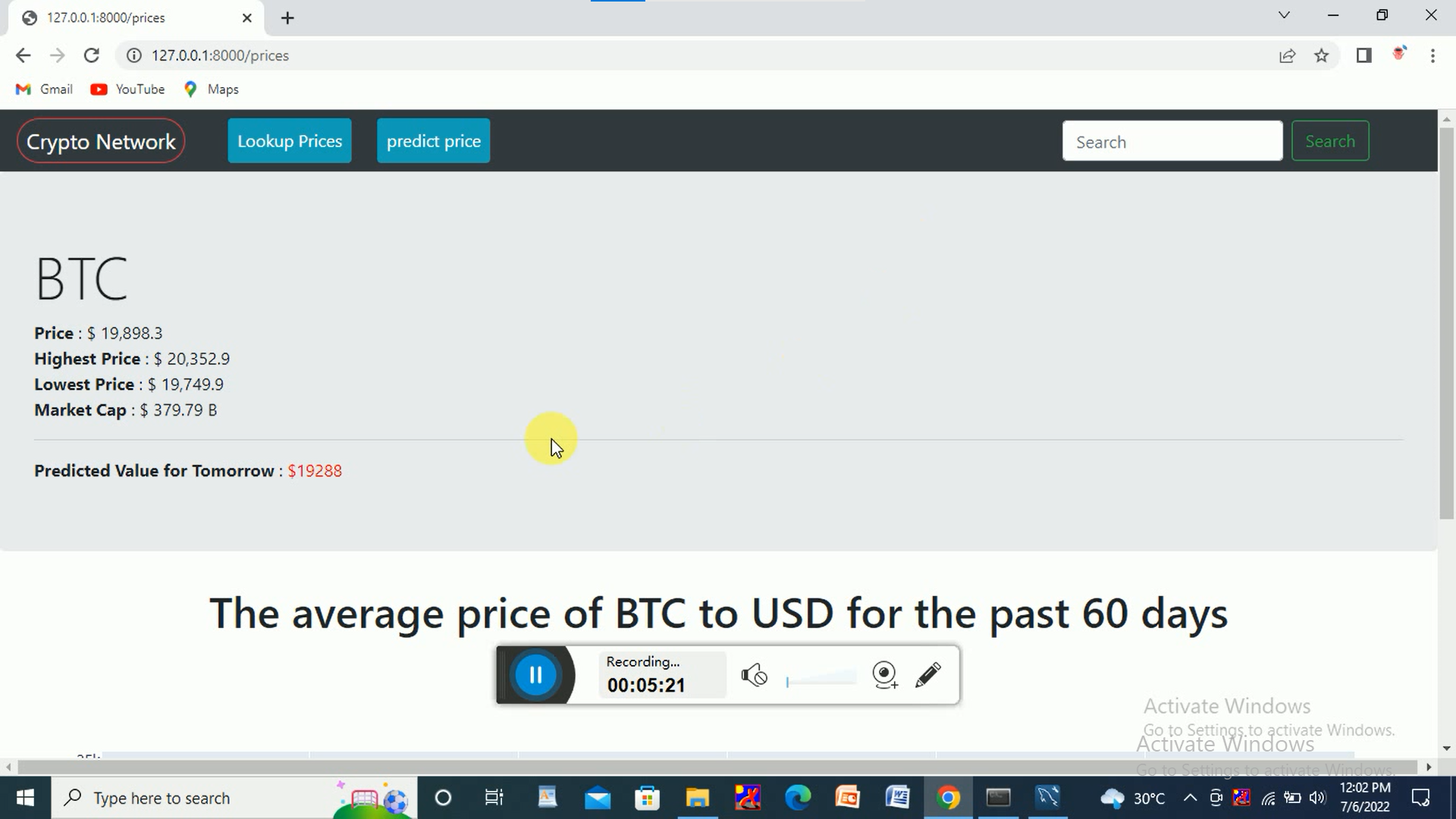The height and width of the screenshot is (819, 1456).
Task: Click the browser back navigation arrow
Action: coord(24,56)
